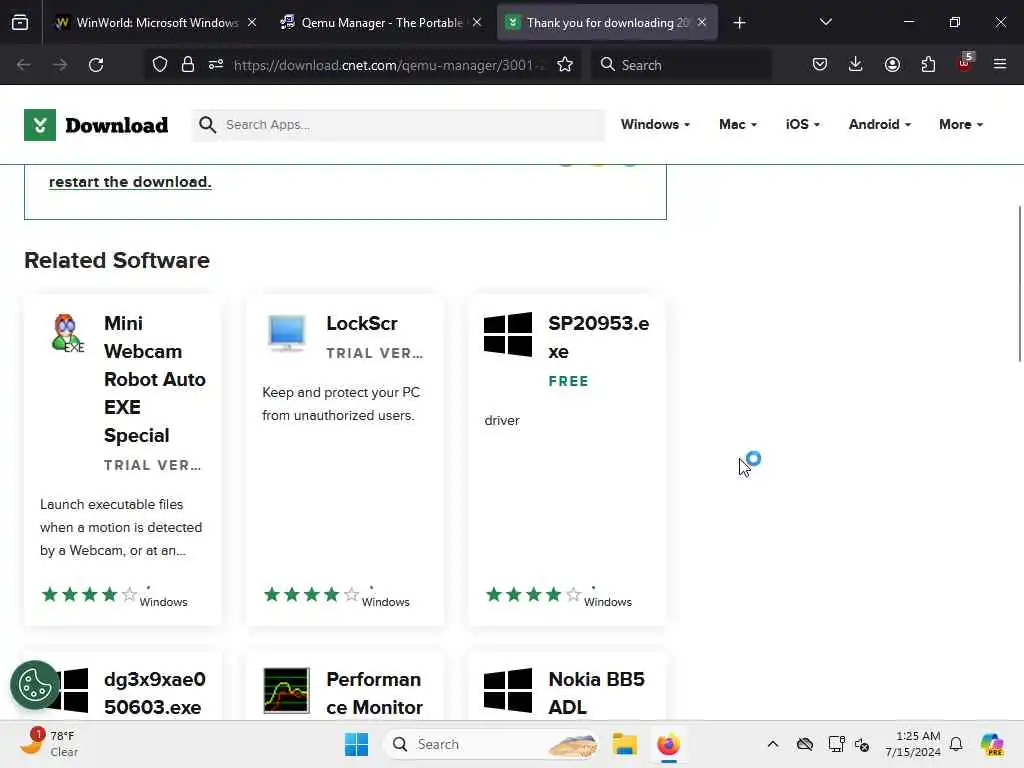Open cookie preferences icon

(x=35, y=686)
